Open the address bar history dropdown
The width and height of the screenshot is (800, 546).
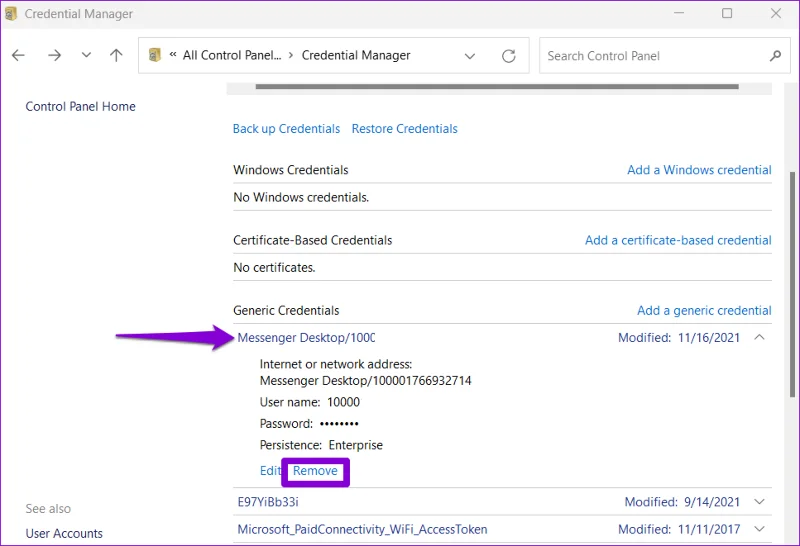pyautogui.click(x=470, y=56)
